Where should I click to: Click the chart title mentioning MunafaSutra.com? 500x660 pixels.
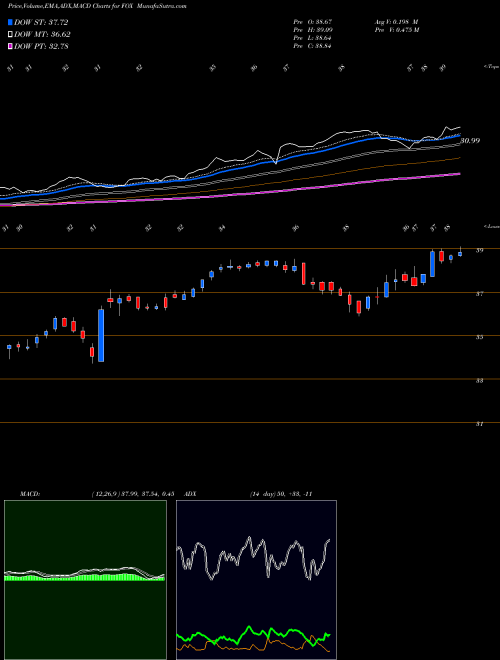tap(97, 6)
